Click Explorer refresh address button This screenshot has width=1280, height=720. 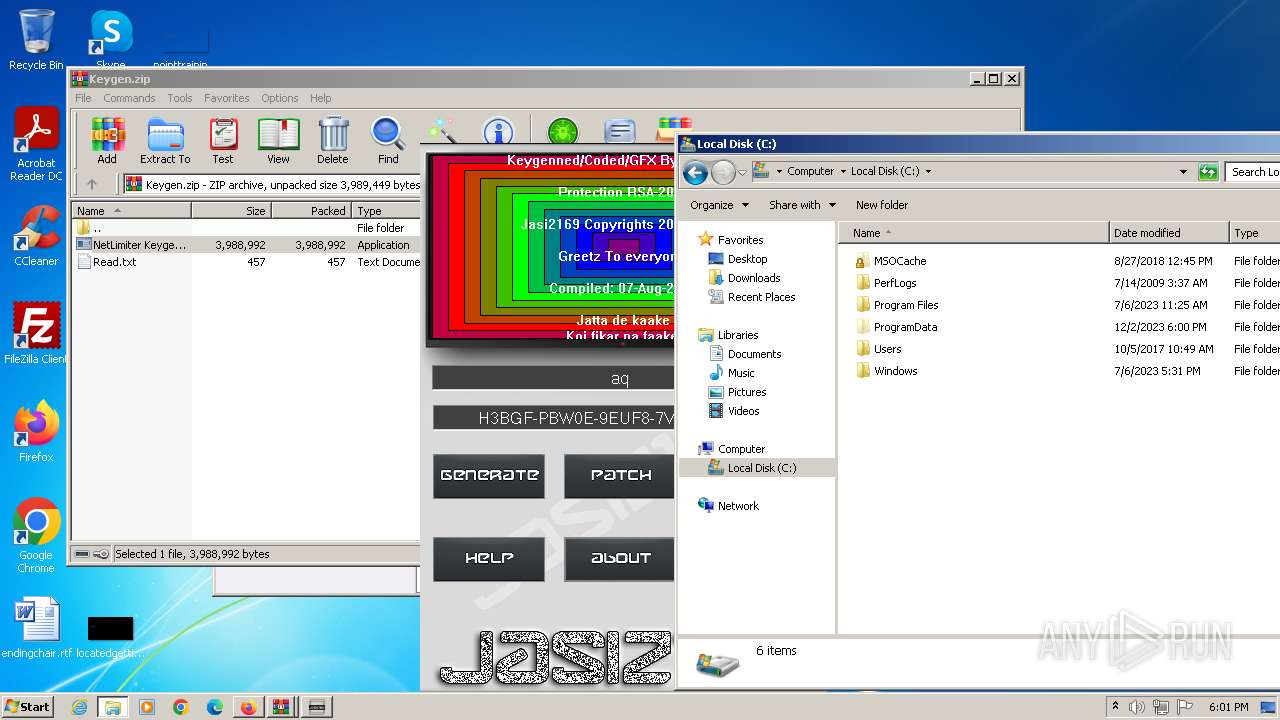pos(1208,172)
